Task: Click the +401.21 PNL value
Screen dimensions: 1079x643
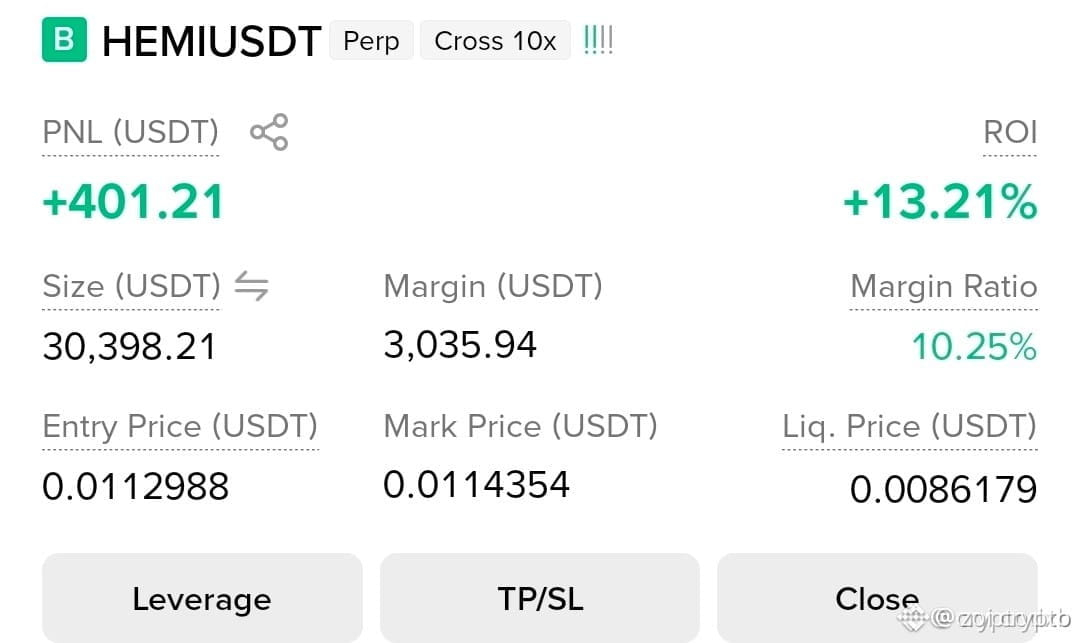Action: click(133, 202)
